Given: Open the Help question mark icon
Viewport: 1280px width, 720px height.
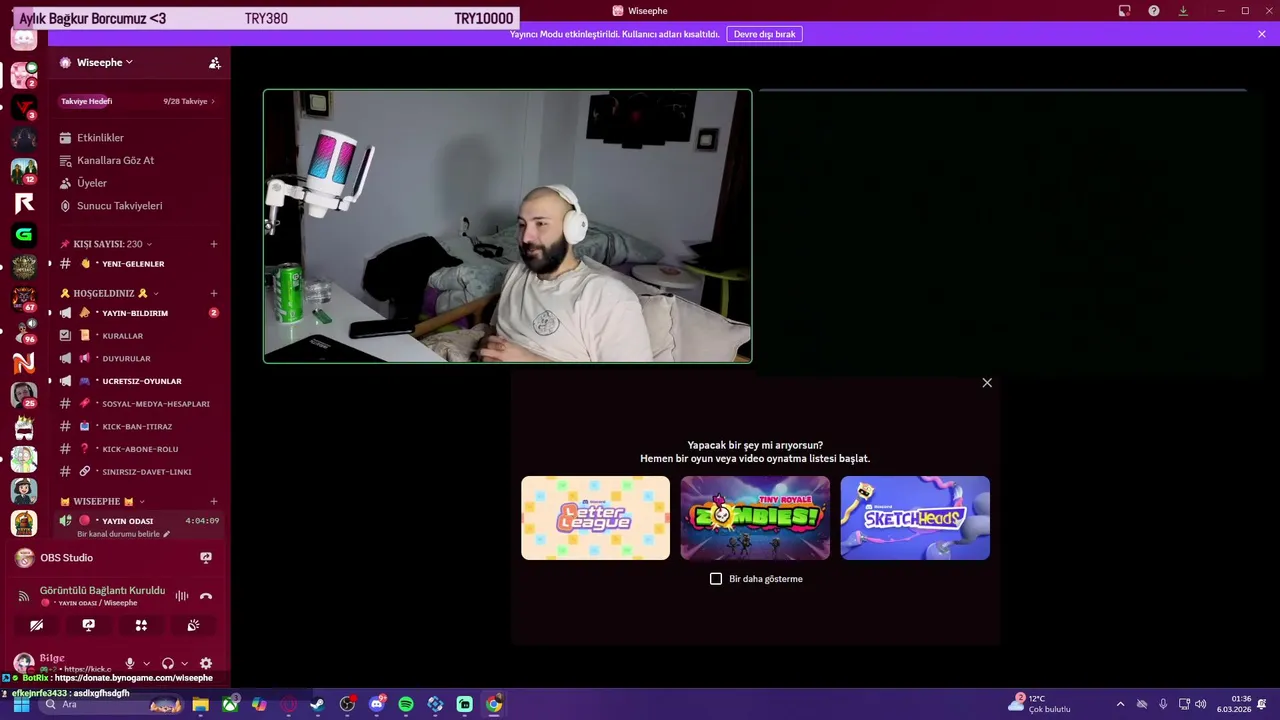Looking at the screenshot, I should click(x=1154, y=11).
